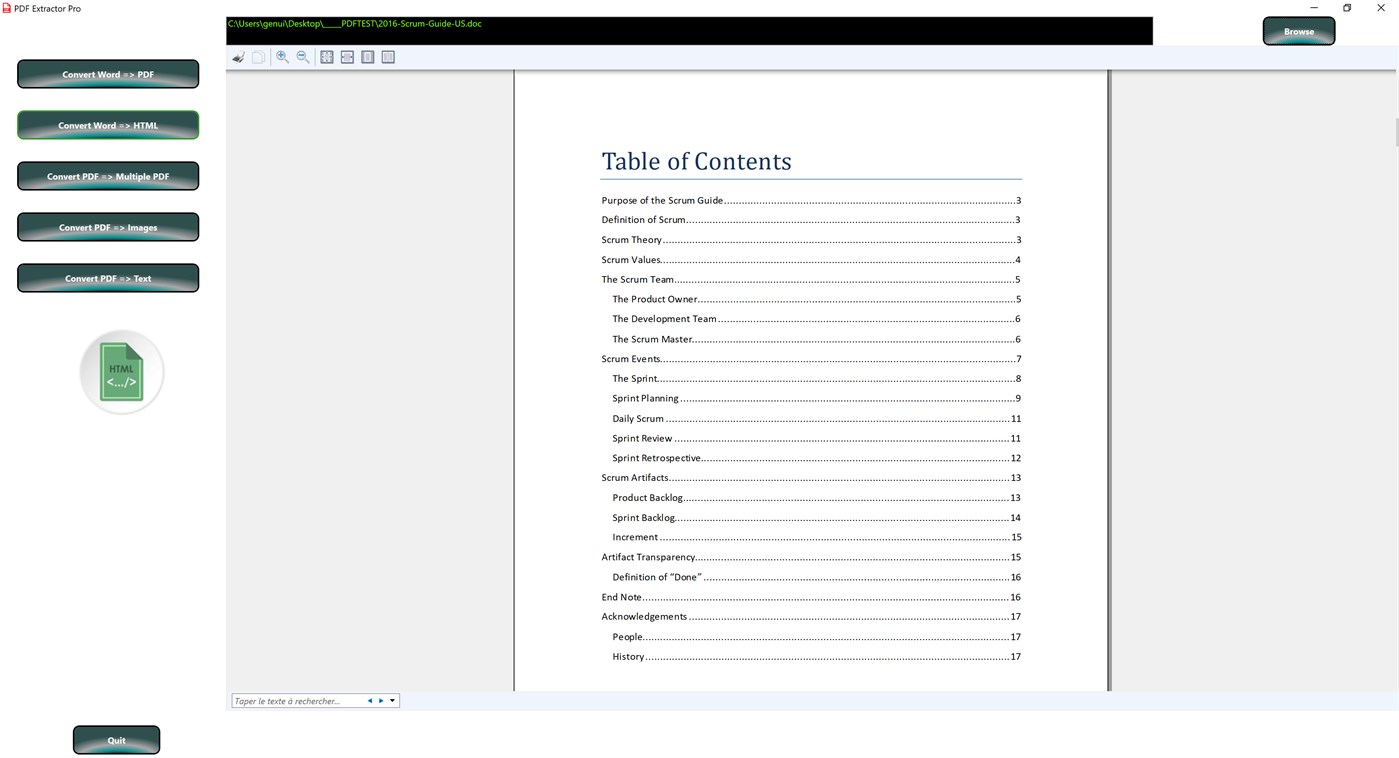Start the Convert Word => PDF task
This screenshot has height=758, width=1399.
(x=107, y=73)
